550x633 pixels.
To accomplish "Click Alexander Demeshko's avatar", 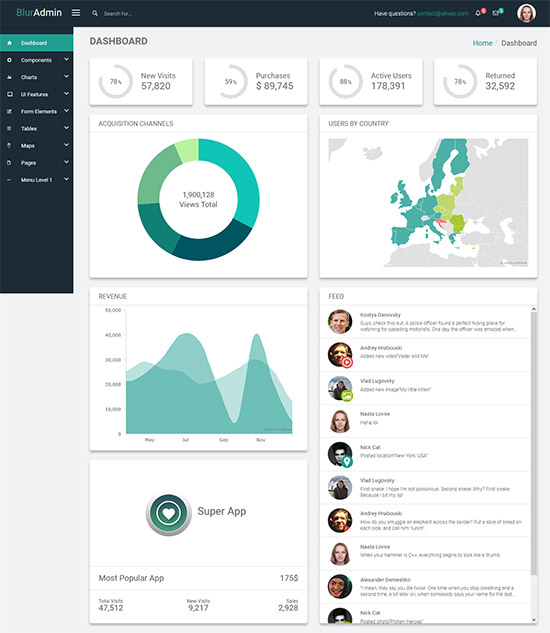I will pos(340,587).
